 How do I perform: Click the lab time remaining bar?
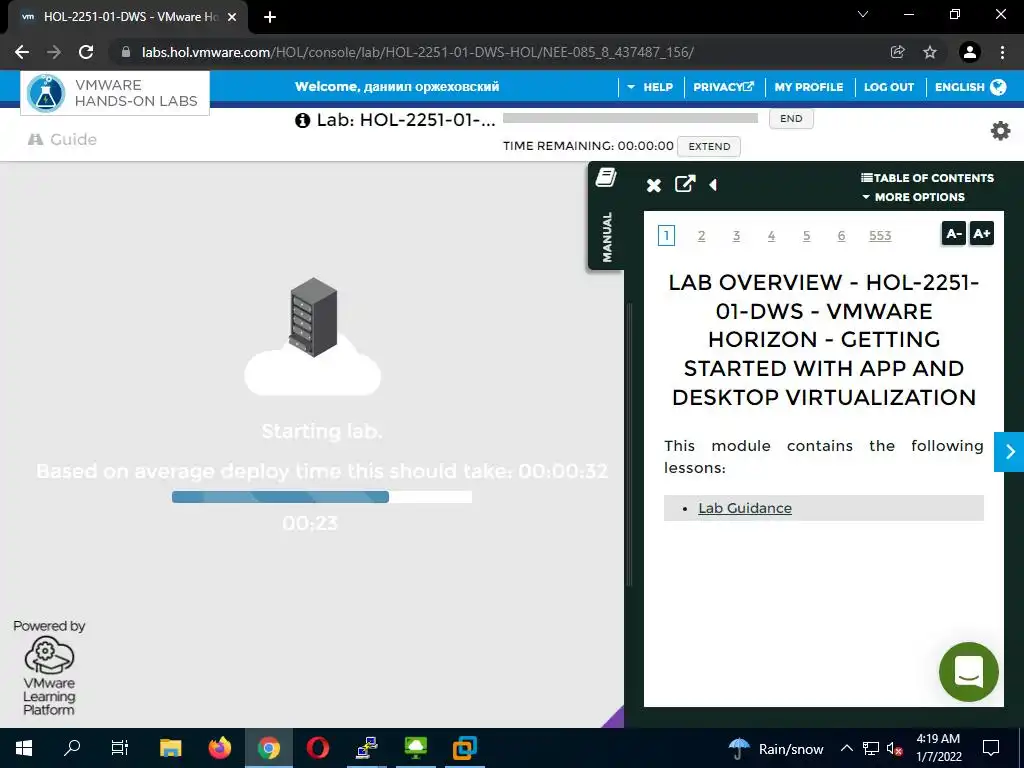630,118
